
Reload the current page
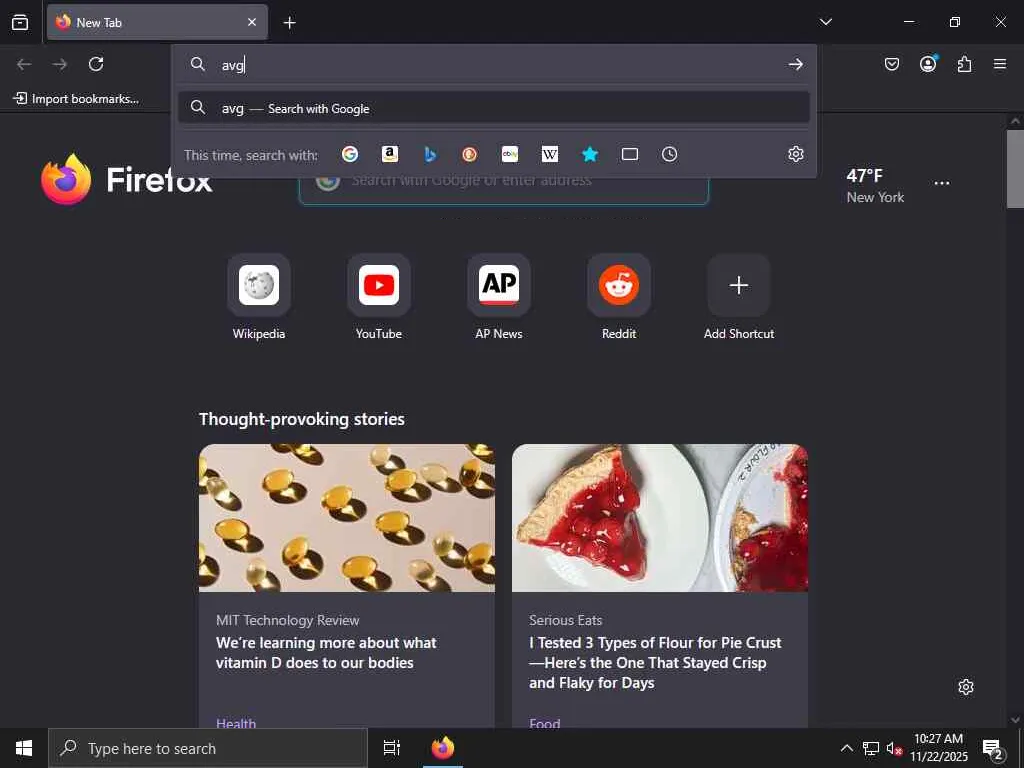coord(96,64)
